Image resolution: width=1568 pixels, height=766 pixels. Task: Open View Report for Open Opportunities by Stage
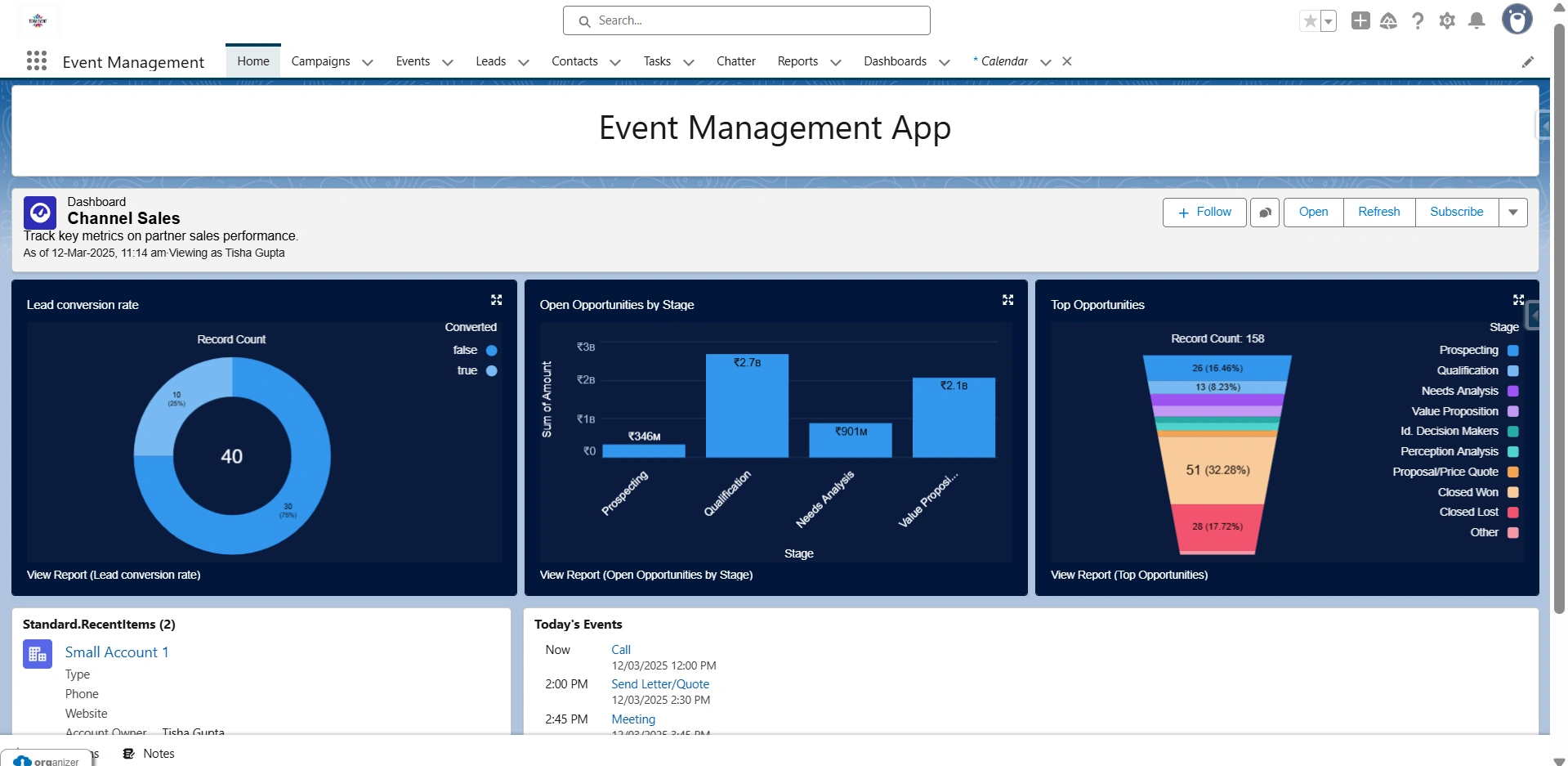coord(646,575)
